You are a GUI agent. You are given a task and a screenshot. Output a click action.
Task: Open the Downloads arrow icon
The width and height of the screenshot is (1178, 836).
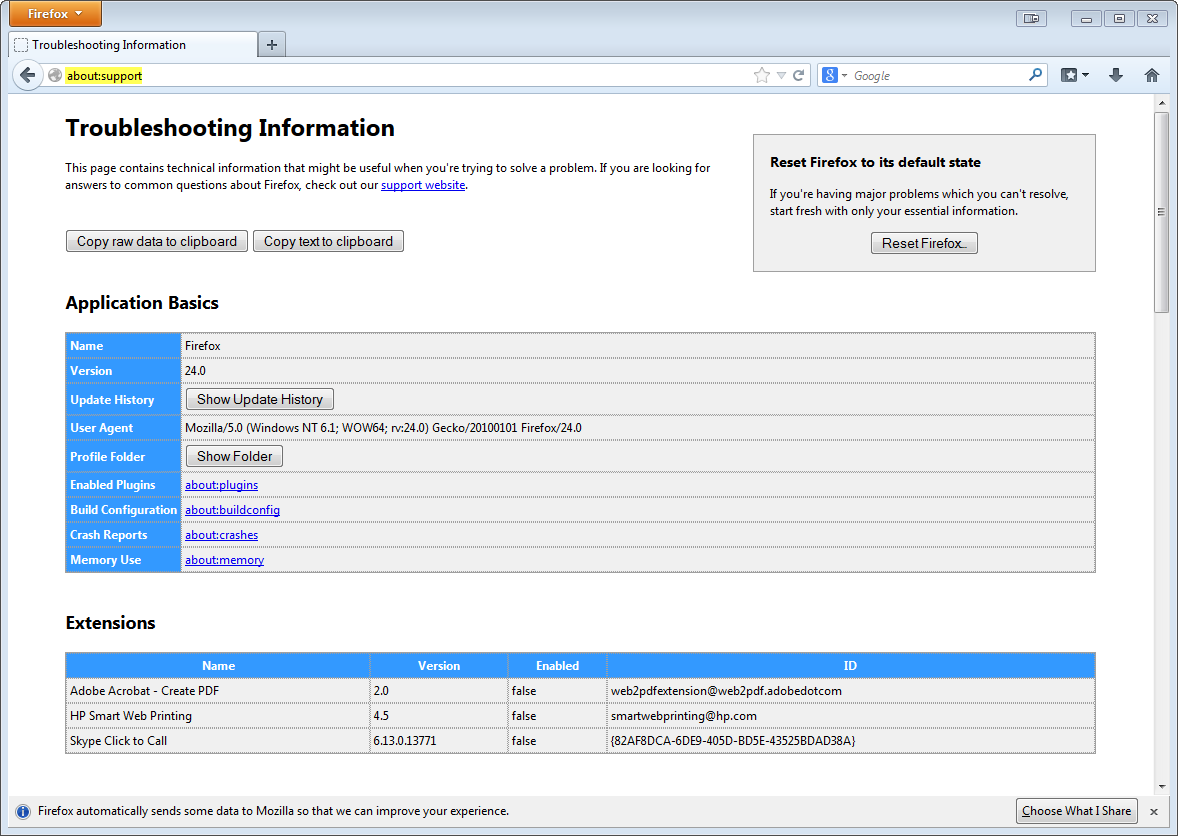point(1116,75)
